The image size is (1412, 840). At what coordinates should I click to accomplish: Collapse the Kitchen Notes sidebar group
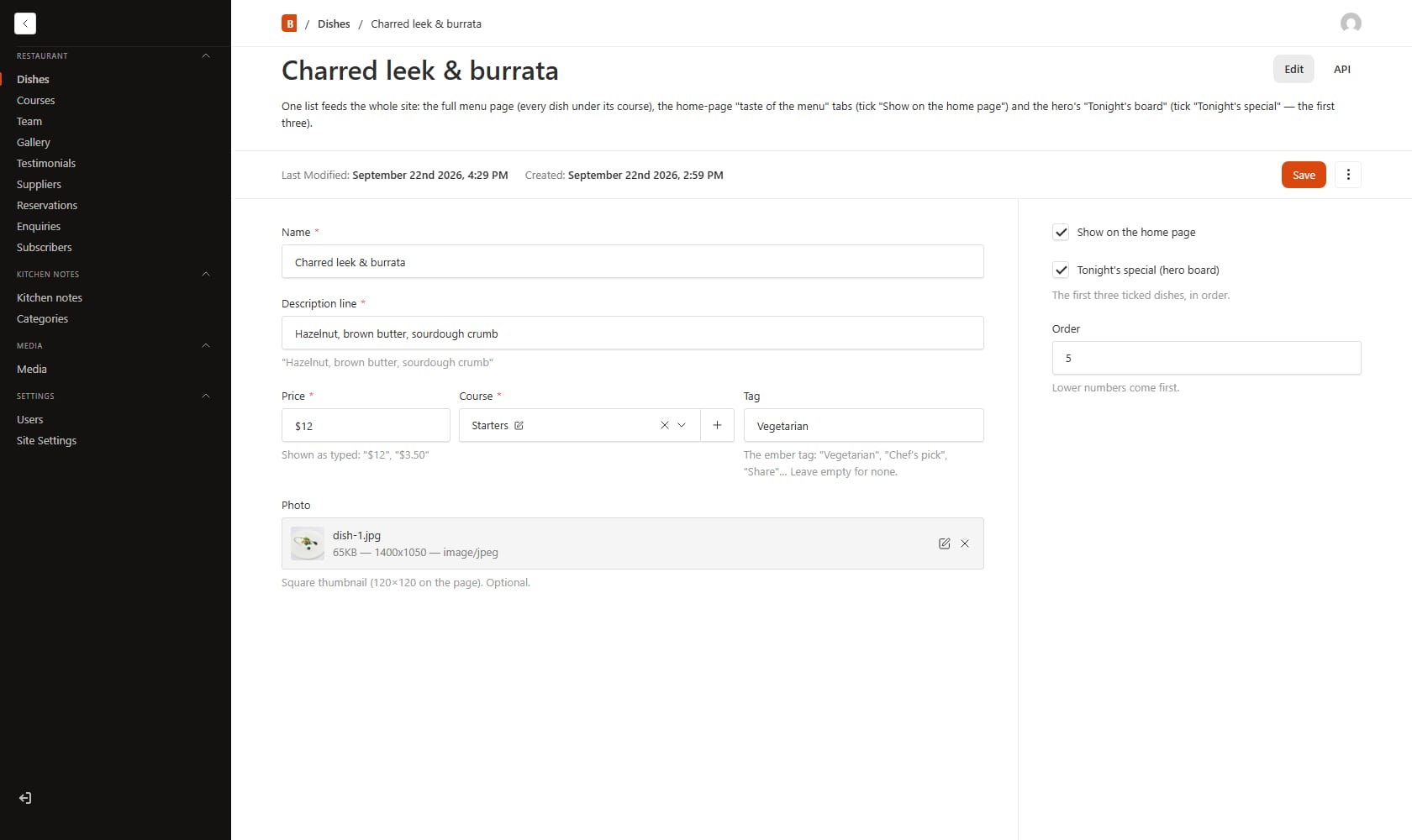coord(206,274)
